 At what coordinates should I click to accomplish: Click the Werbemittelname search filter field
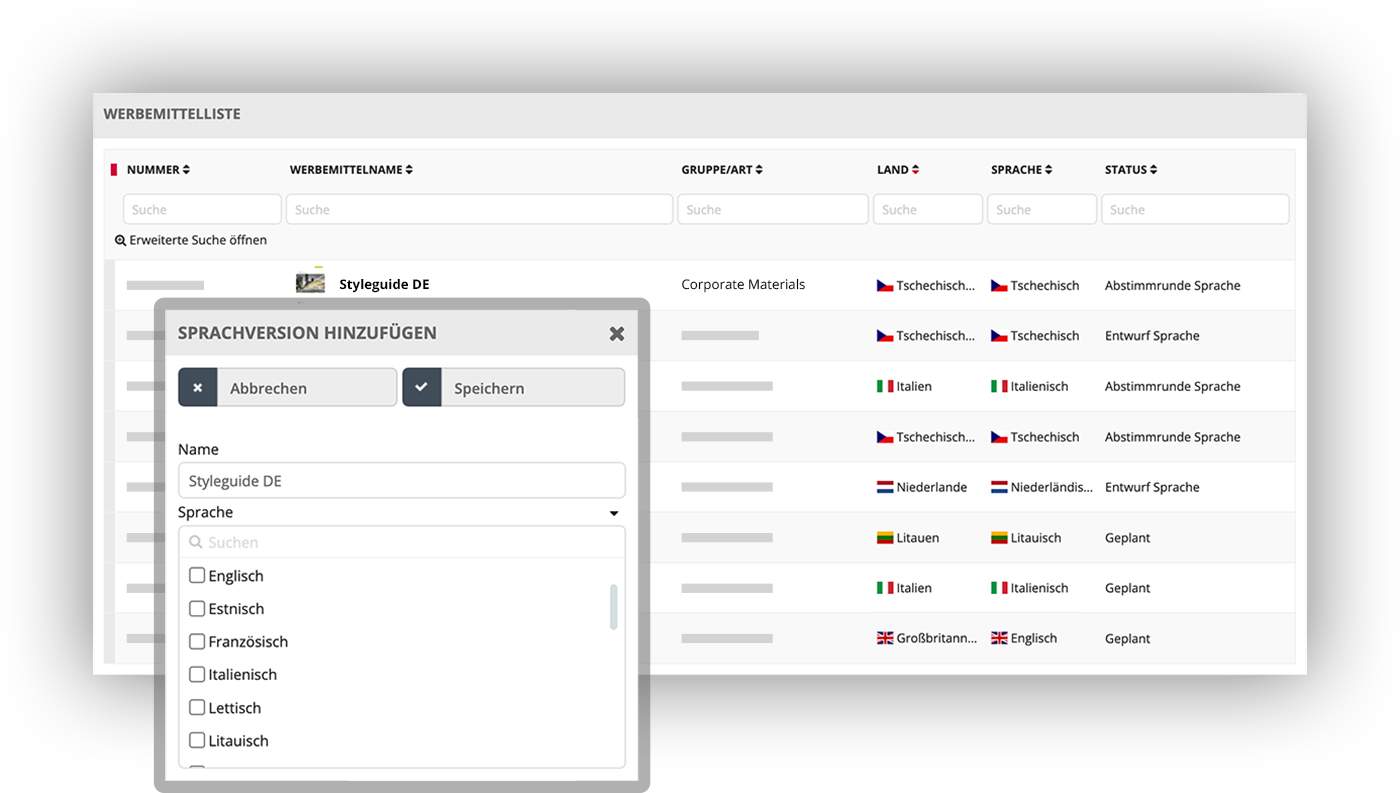coord(479,209)
